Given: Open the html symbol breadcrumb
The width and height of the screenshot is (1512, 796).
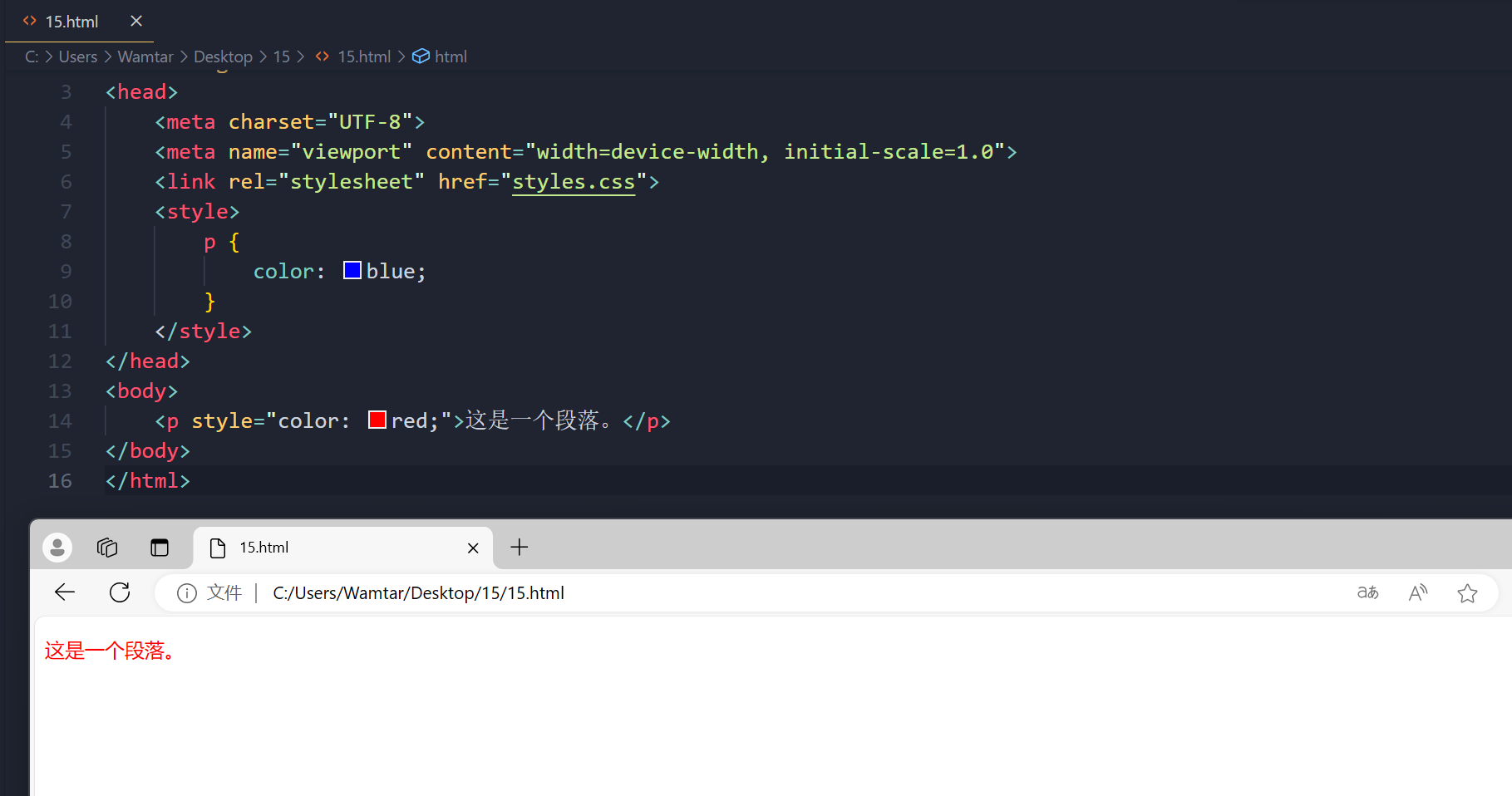Looking at the screenshot, I should pyautogui.click(x=450, y=56).
